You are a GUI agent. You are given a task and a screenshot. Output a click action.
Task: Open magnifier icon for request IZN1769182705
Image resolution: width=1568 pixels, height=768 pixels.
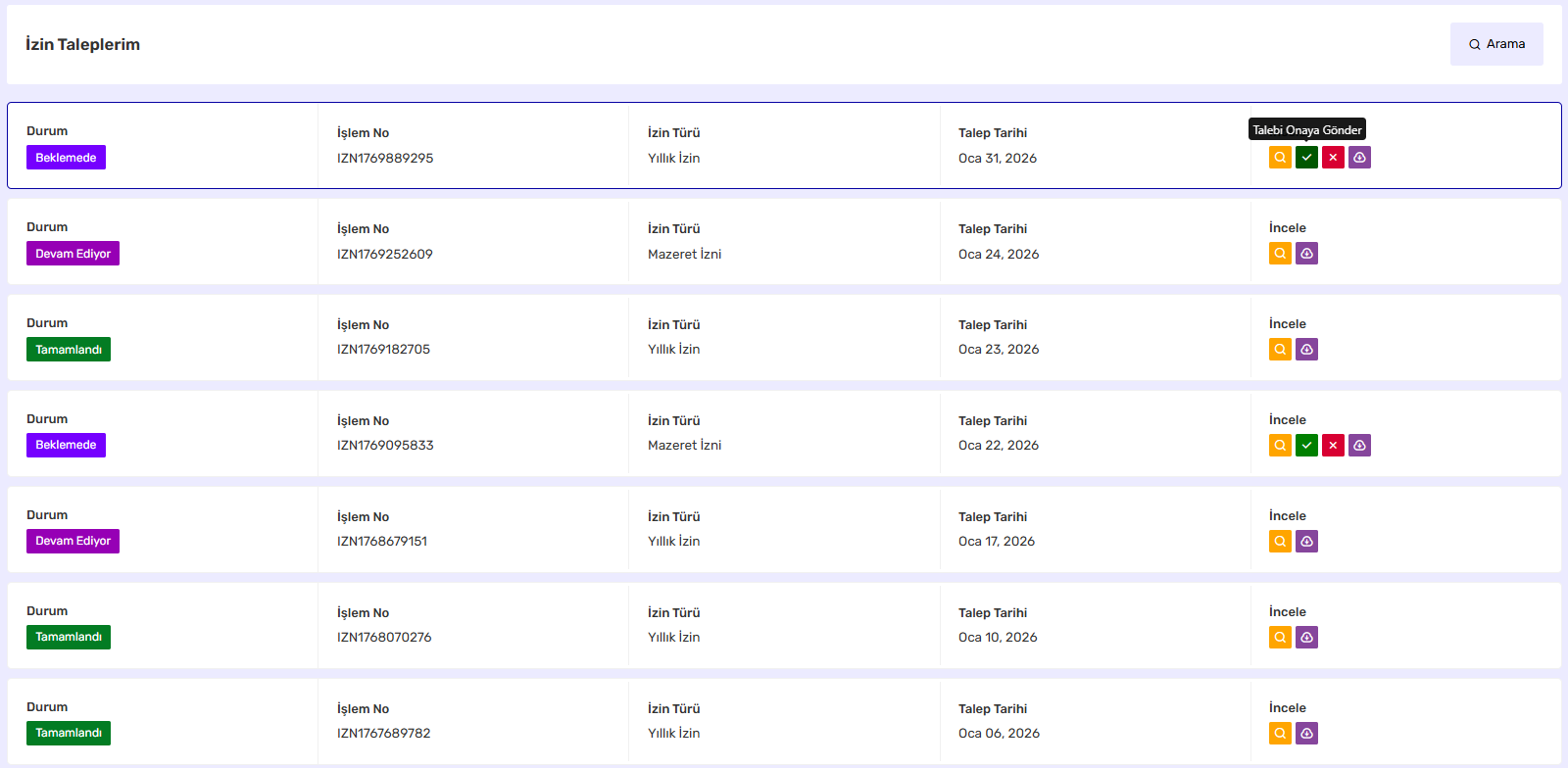(x=1280, y=350)
